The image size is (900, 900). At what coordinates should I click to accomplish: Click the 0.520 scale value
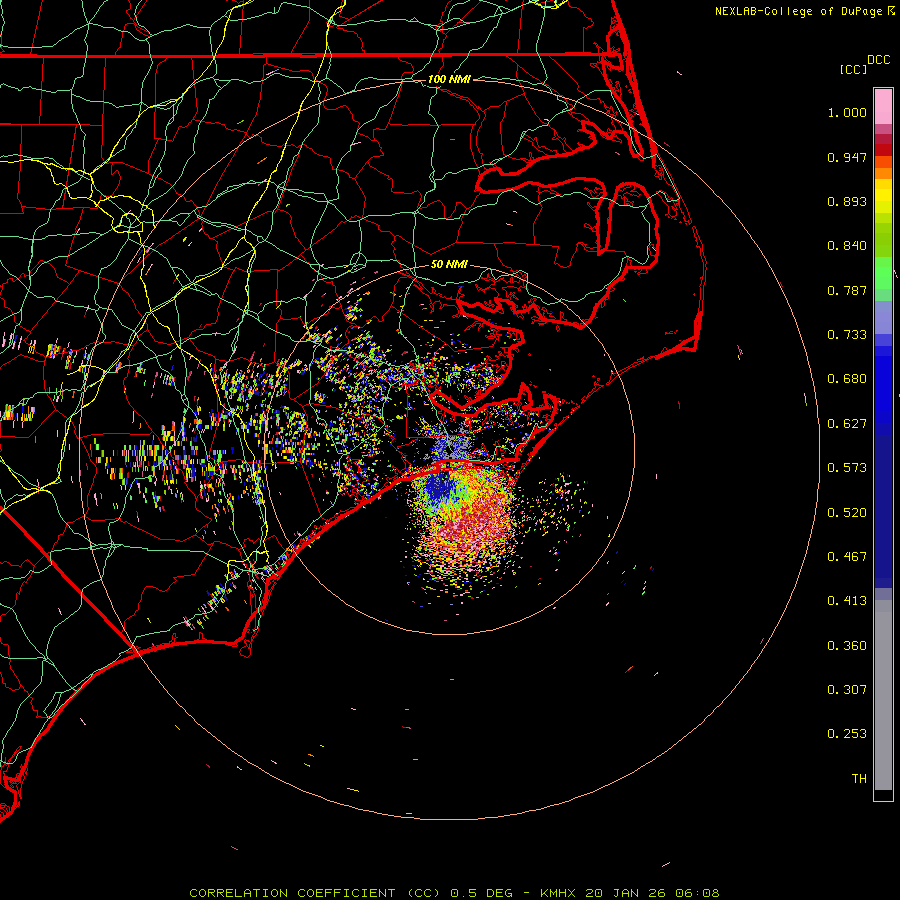pyautogui.click(x=847, y=513)
